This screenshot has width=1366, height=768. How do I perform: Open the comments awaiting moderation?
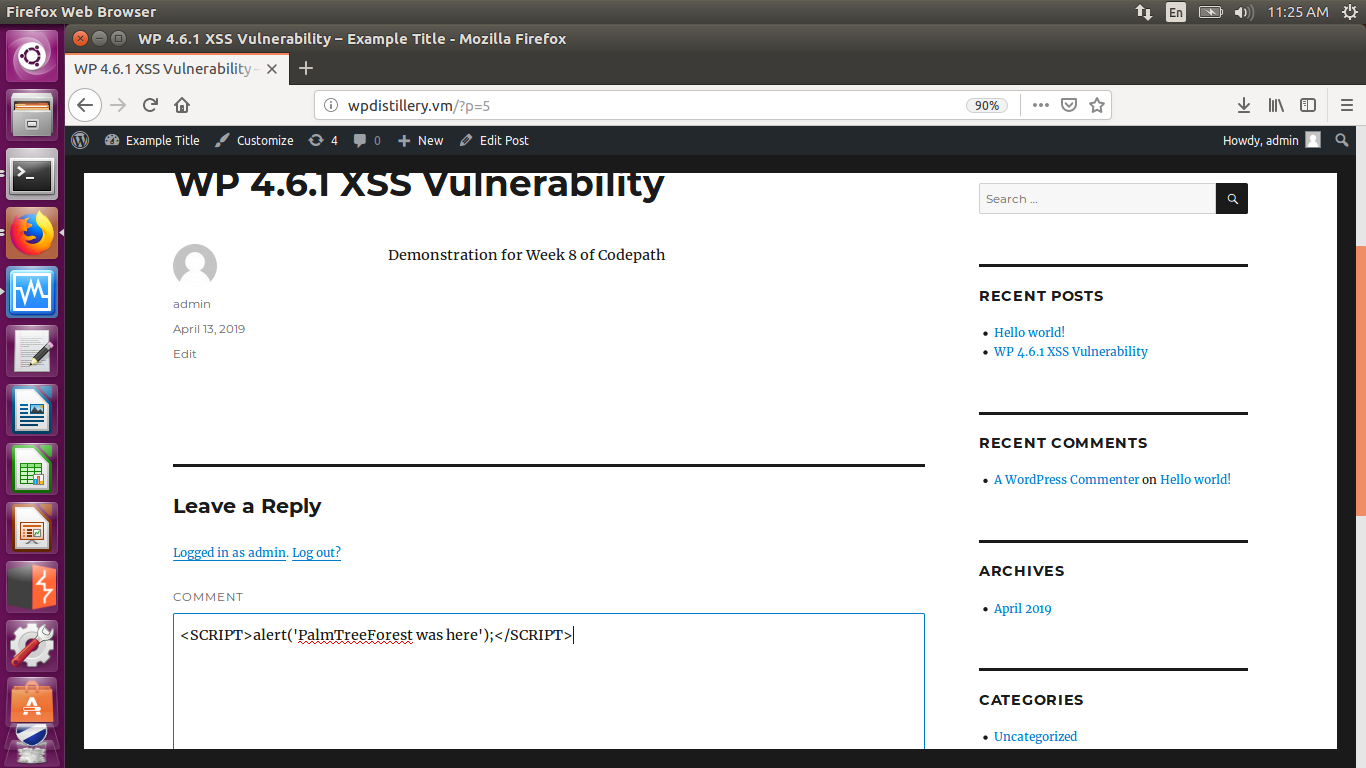click(367, 141)
